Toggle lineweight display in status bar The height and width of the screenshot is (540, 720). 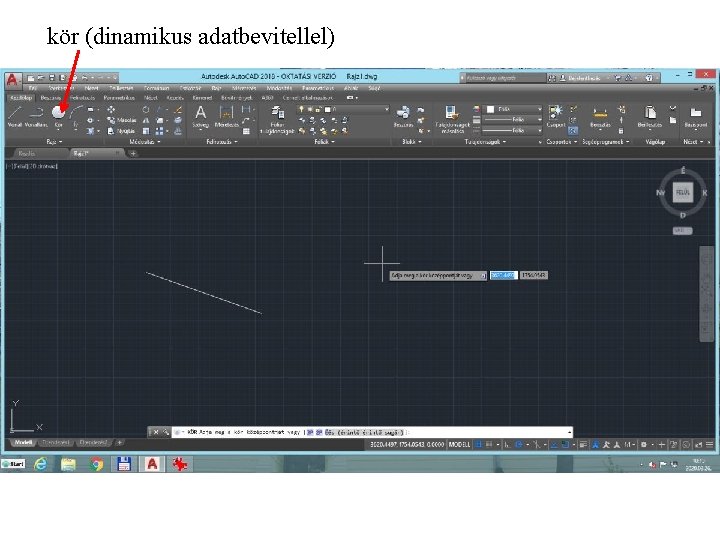[583, 444]
